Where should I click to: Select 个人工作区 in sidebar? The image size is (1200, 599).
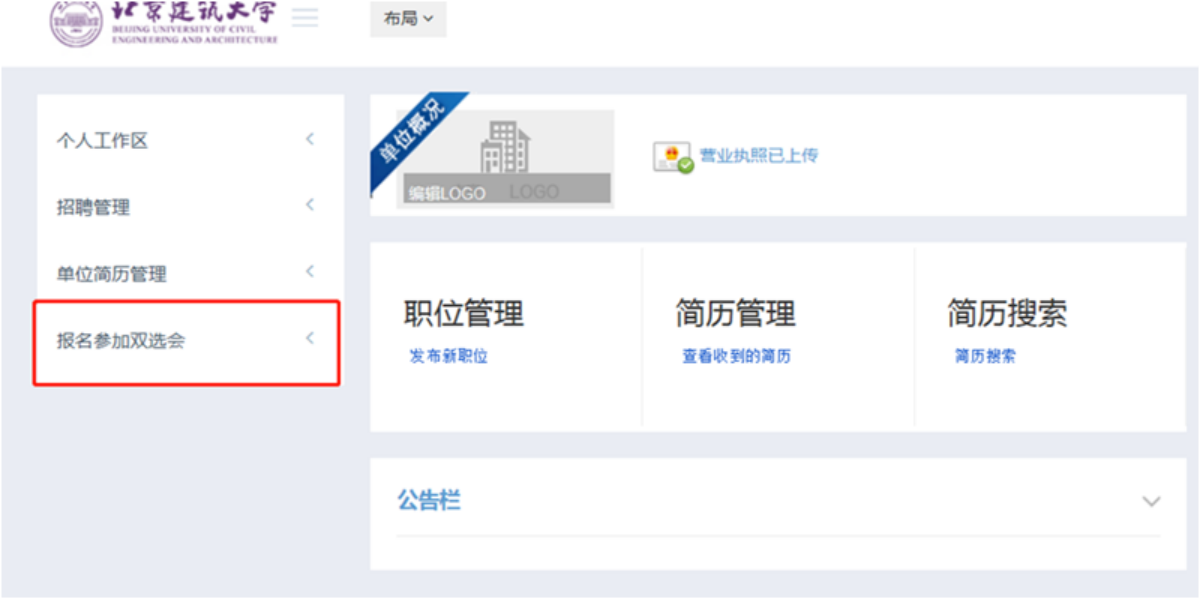[102, 141]
